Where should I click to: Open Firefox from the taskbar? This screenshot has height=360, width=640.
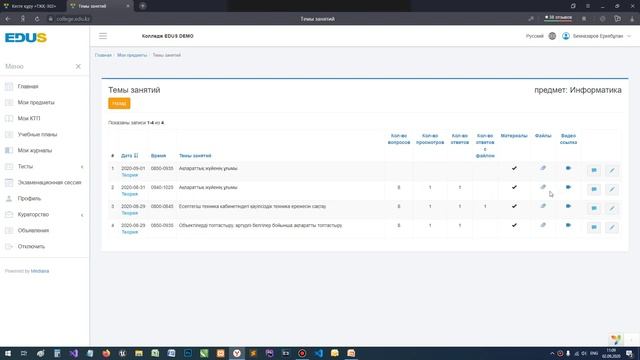click(106, 353)
